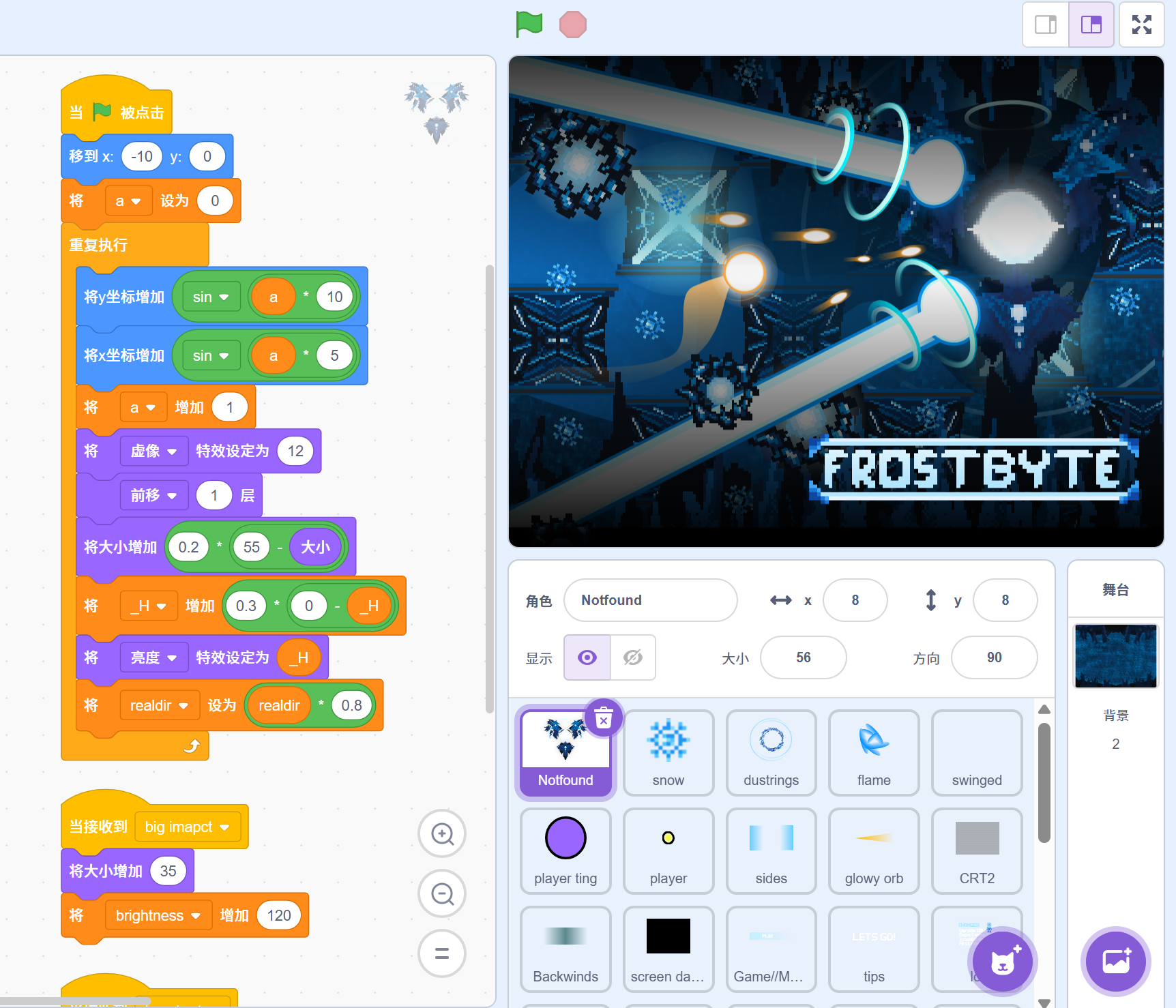Zoom in on the code workspace
Viewport: 1176px width, 1008px height.
click(x=442, y=833)
